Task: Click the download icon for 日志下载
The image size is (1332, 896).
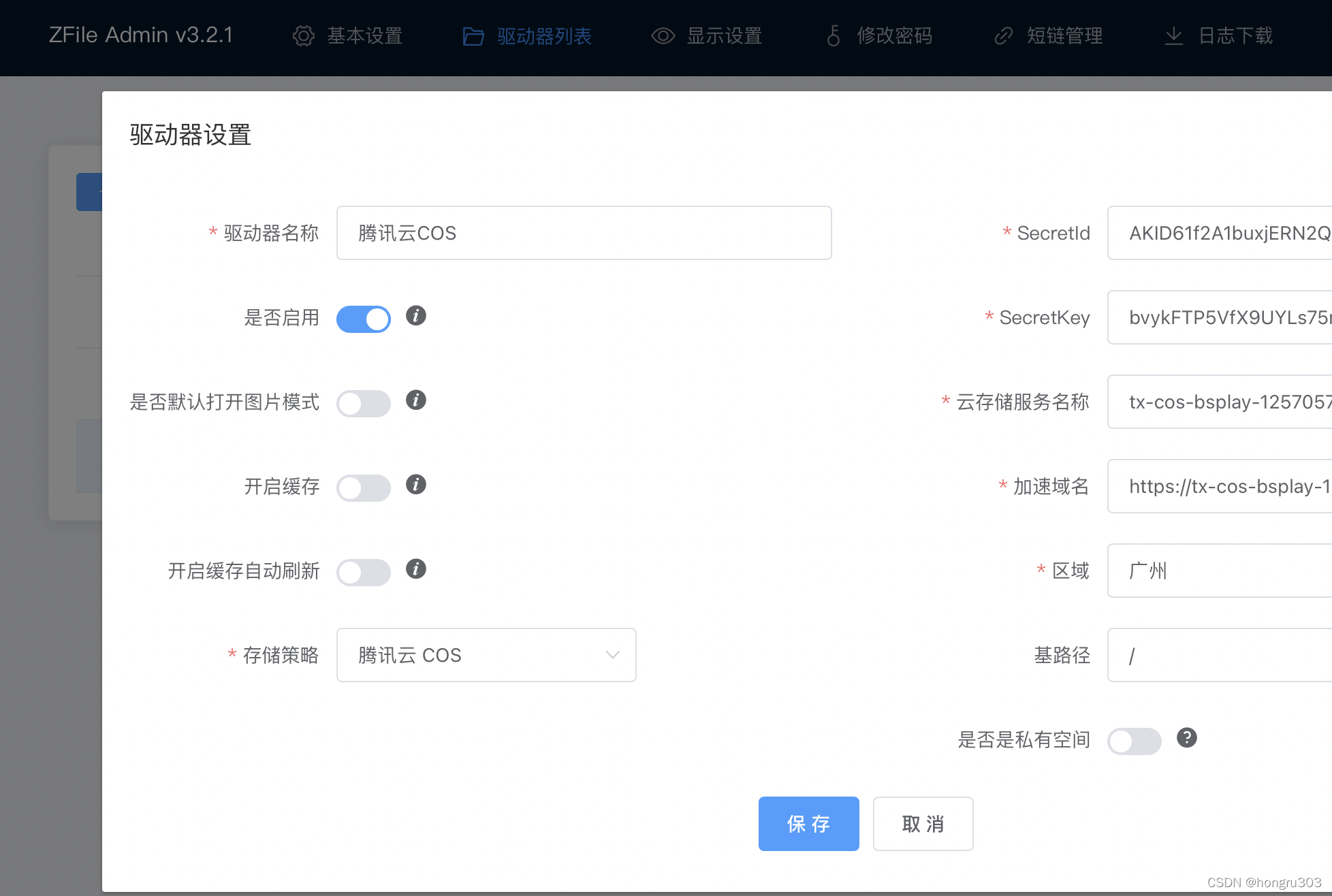Action: click(x=1173, y=36)
